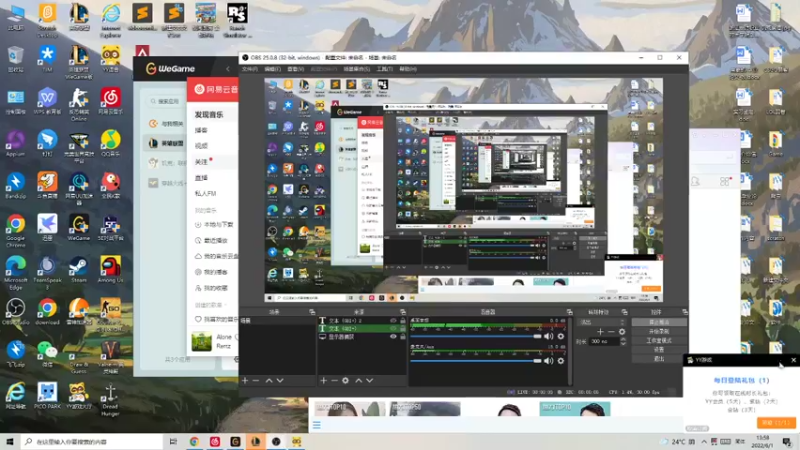Open Chrome from the taskbar
This screenshot has width=800, height=450.
coord(194,441)
